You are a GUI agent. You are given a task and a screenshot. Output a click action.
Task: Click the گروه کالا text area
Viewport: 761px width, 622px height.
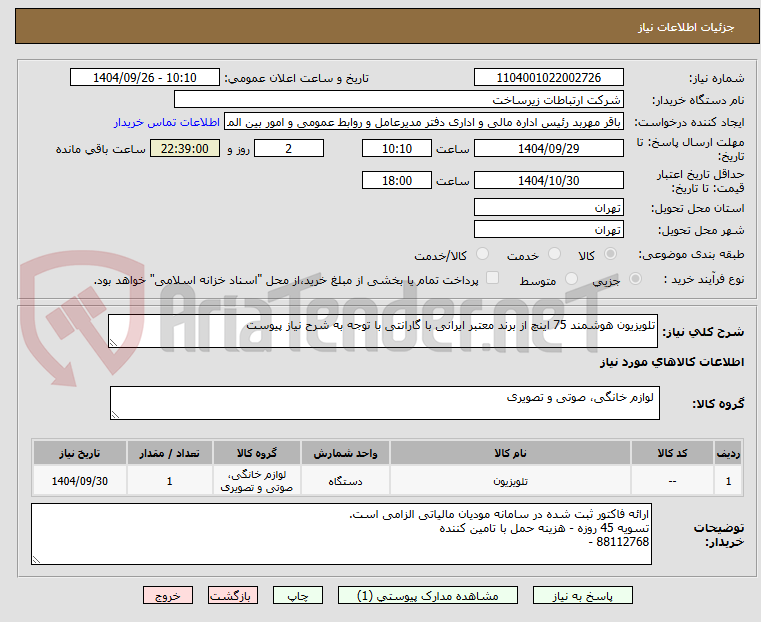(x=384, y=403)
